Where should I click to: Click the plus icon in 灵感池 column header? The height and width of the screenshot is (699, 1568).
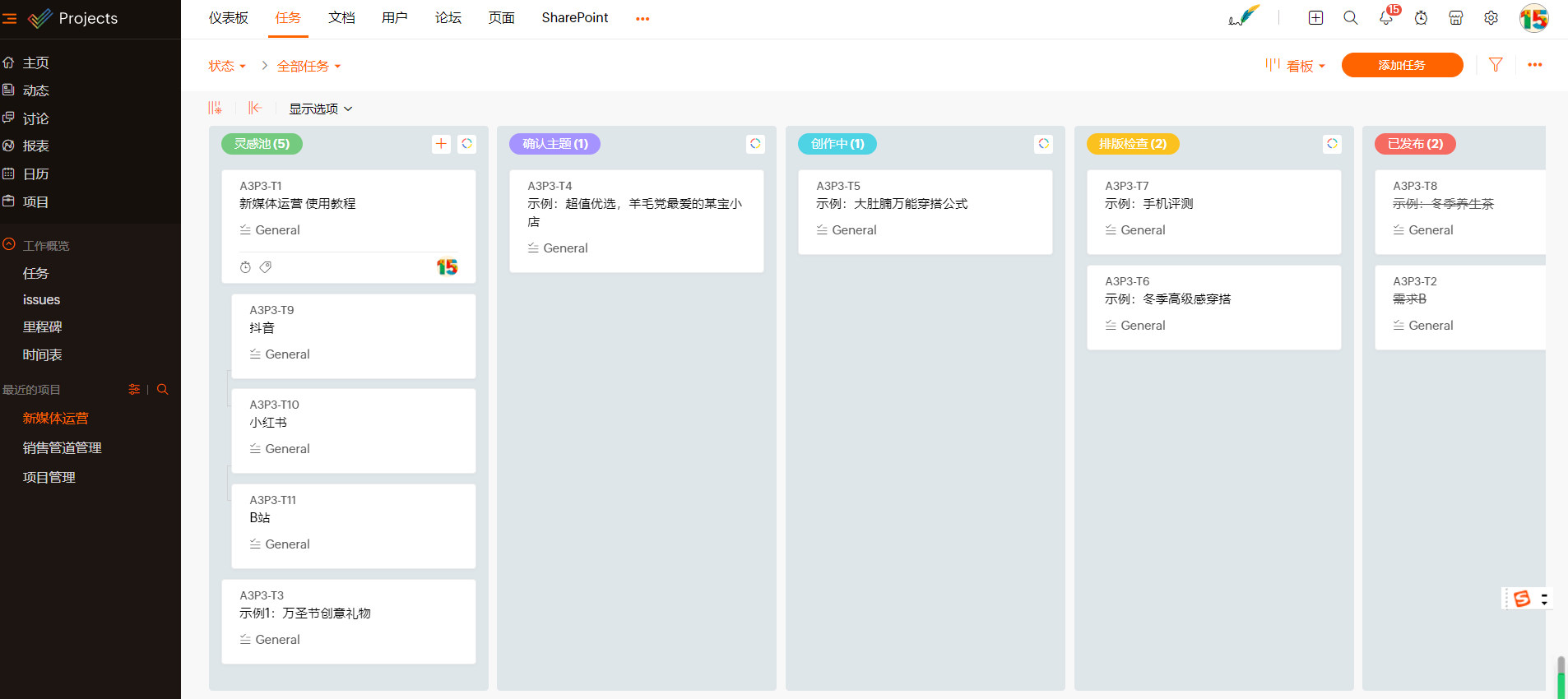coord(441,144)
